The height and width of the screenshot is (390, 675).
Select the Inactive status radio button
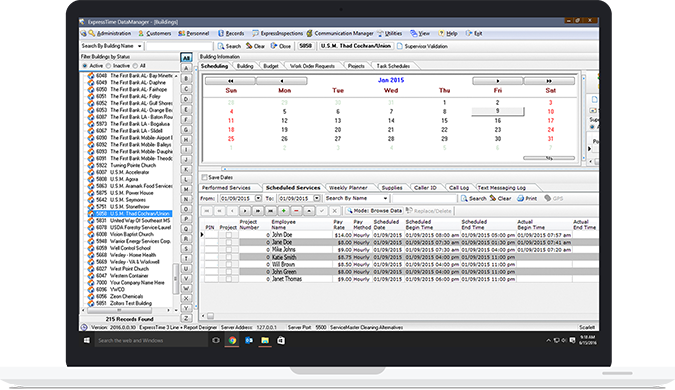click(108, 66)
